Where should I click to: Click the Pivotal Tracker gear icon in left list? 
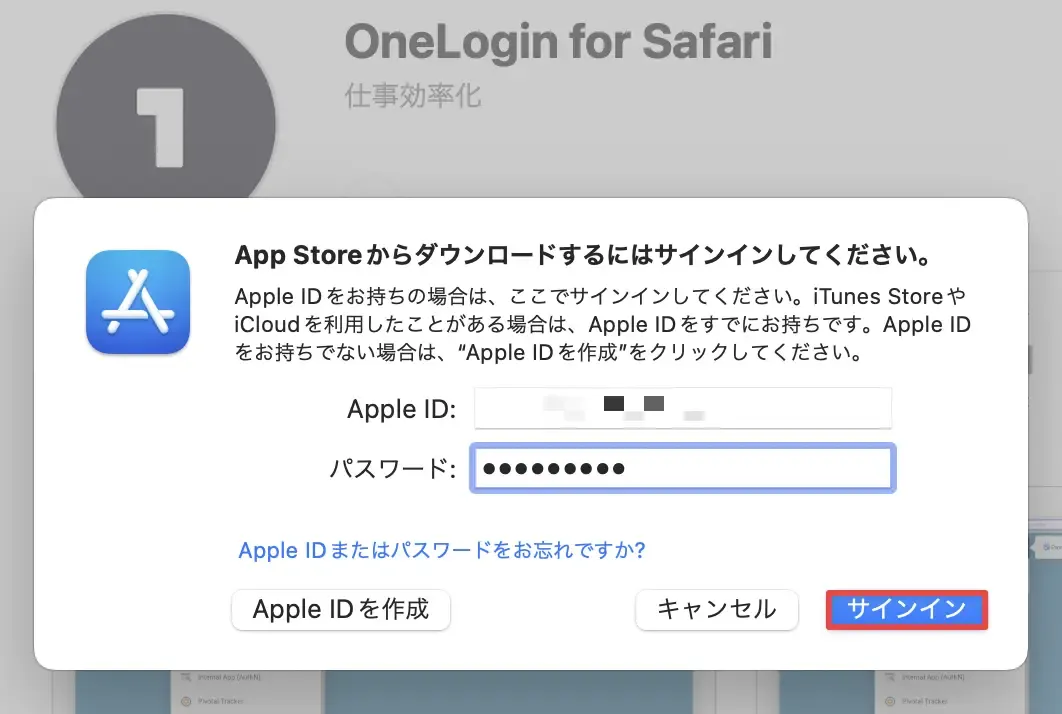coord(186,699)
